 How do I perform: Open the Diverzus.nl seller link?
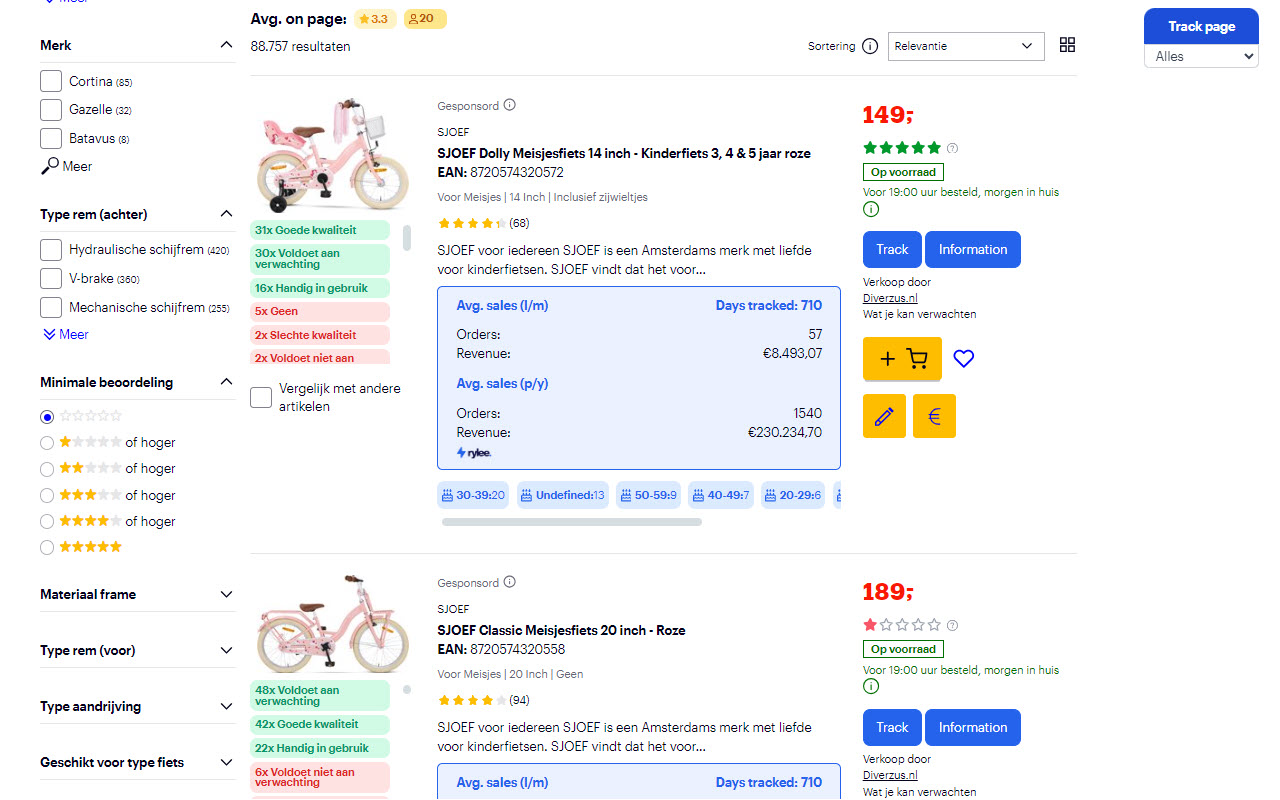[x=890, y=298]
